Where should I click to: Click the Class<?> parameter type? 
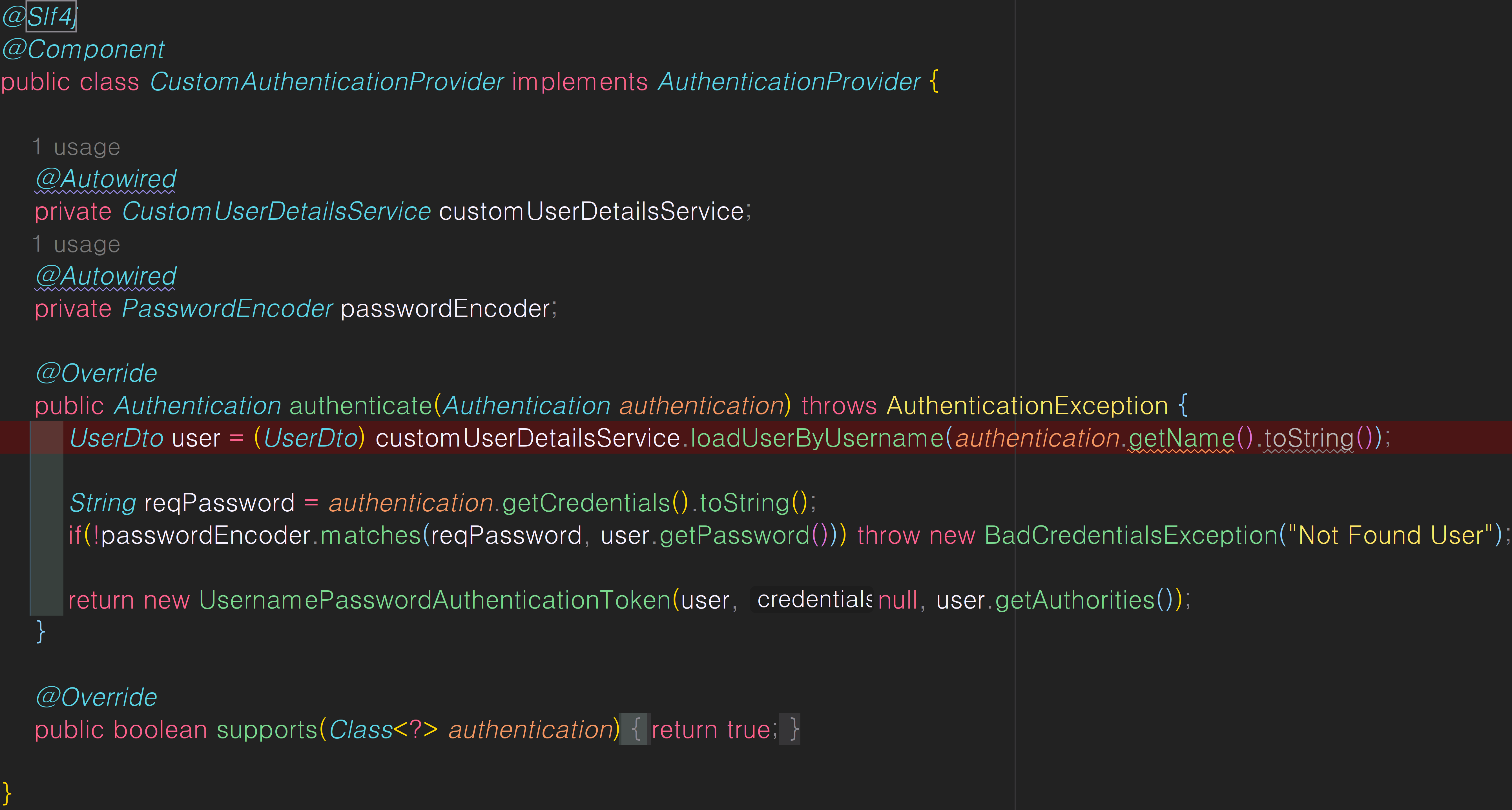[383, 730]
